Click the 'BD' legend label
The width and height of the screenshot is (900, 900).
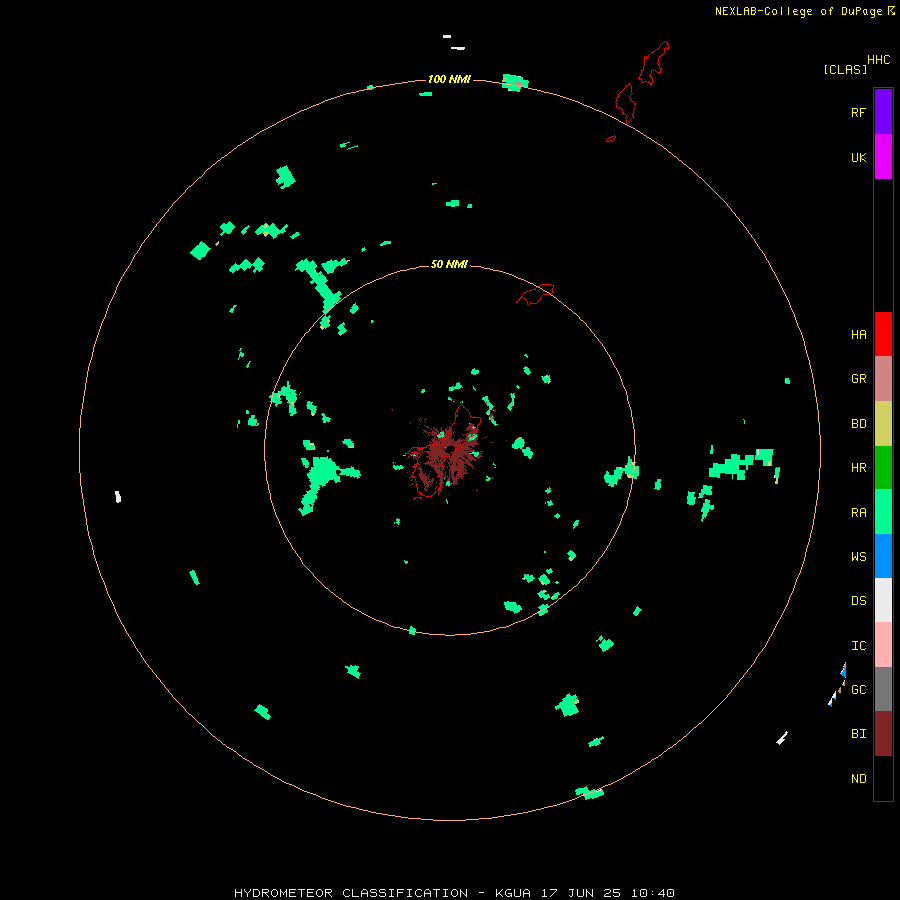pyautogui.click(x=858, y=424)
